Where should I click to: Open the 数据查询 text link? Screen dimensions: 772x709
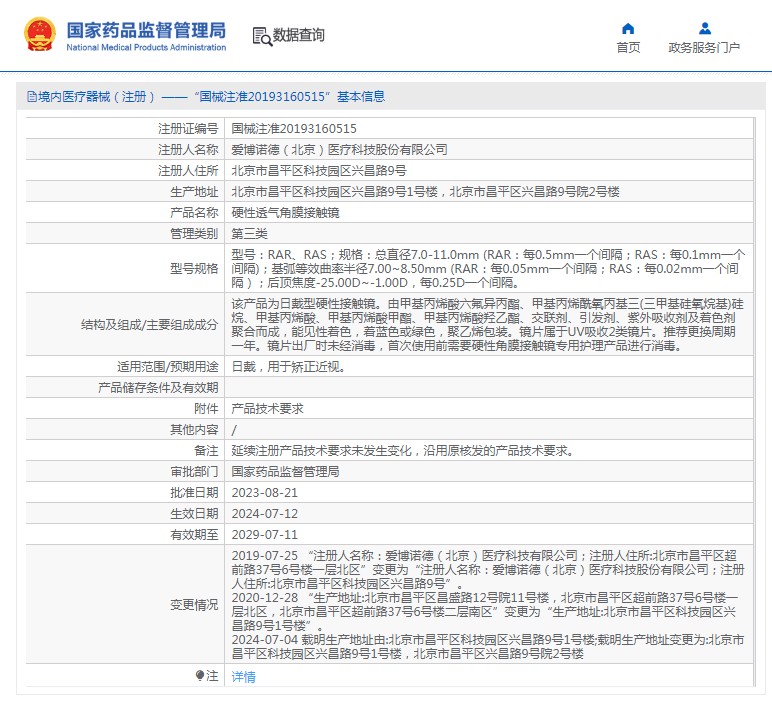(300, 36)
